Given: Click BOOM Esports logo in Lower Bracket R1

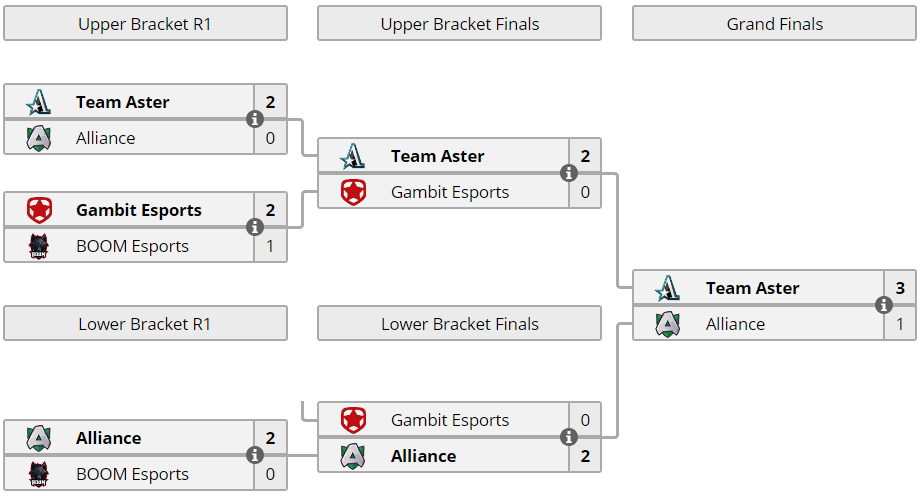Looking at the screenshot, I should pos(39,474).
